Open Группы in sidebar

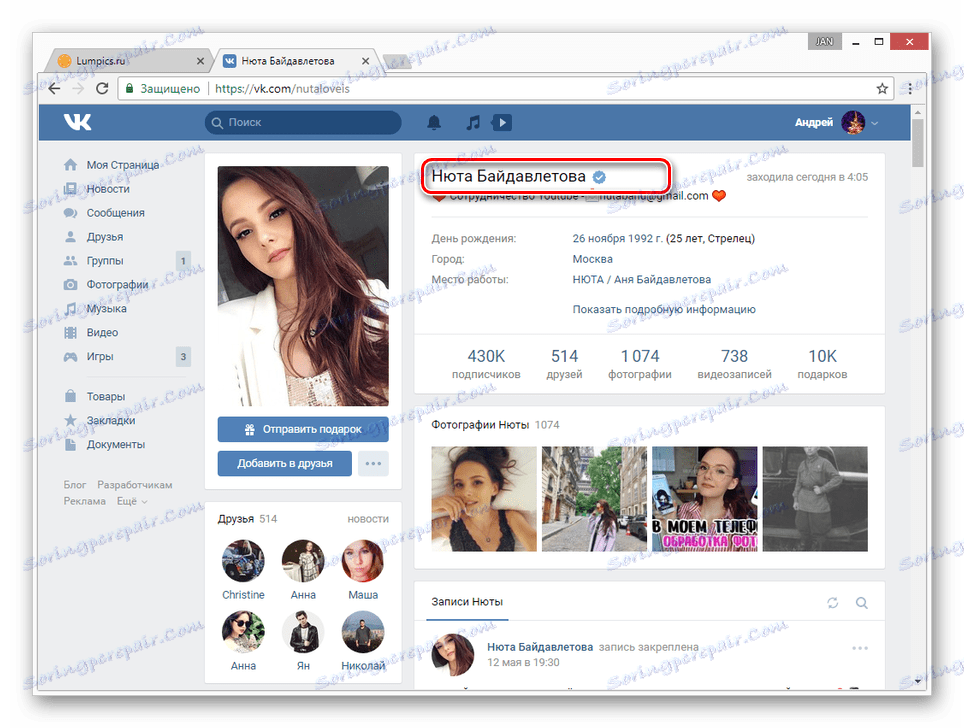pyautogui.click(x=105, y=261)
